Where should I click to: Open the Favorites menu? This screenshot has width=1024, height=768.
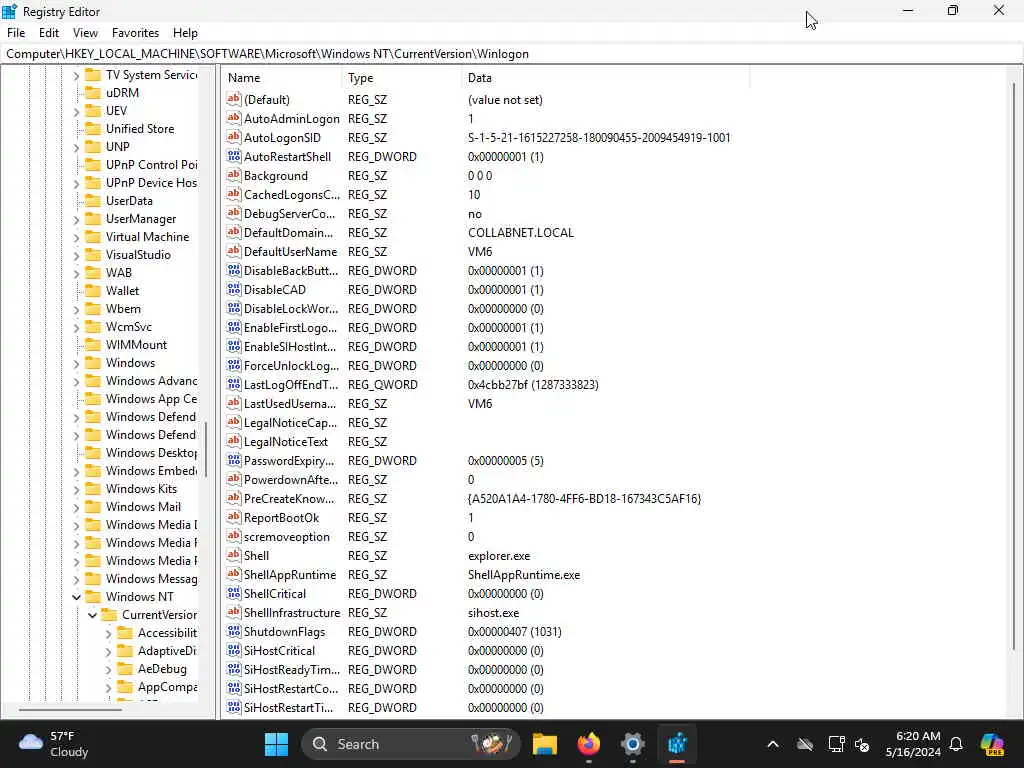click(135, 33)
